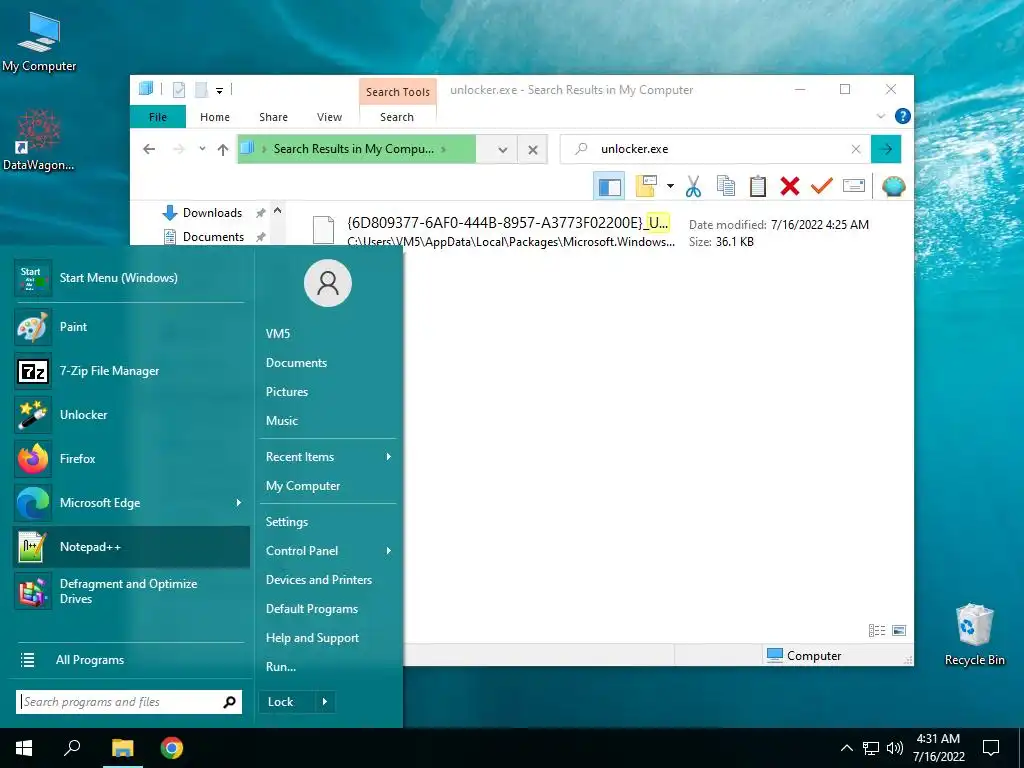
Task: Click the New folder quick access icon
Action: tap(201, 90)
